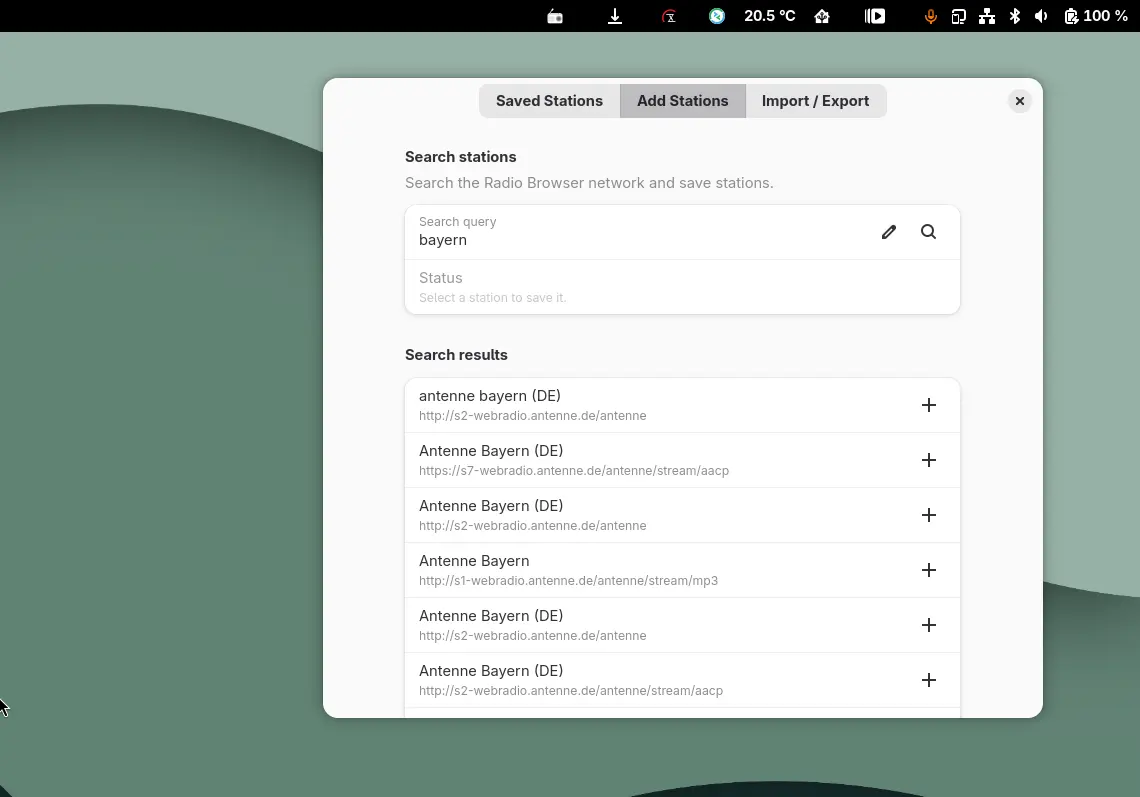Click the download arrow icon in top bar
The width and height of the screenshot is (1140, 797).
coord(615,16)
